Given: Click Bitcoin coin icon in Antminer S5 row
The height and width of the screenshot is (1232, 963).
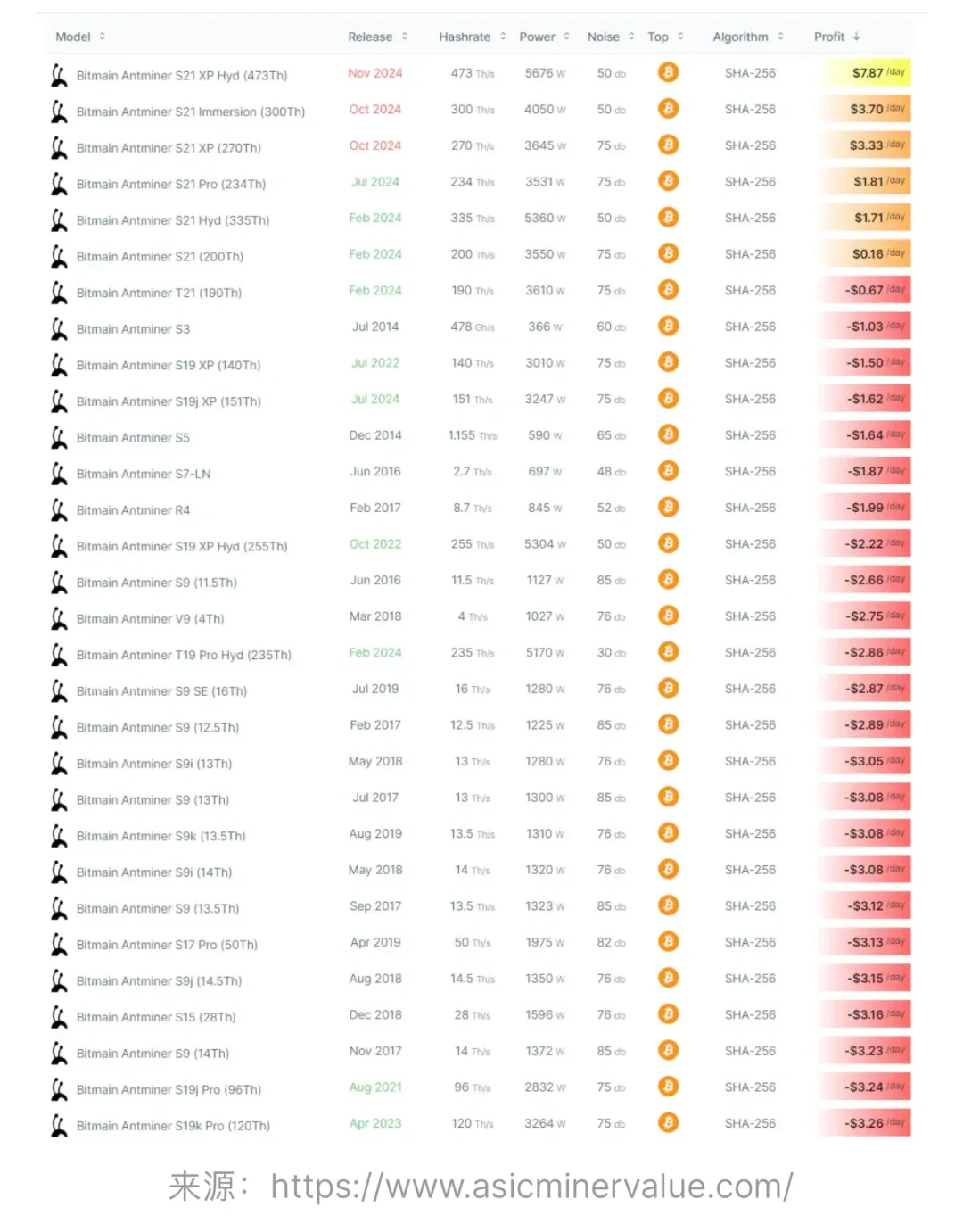Looking at the screenshot, I should [668, 434].
